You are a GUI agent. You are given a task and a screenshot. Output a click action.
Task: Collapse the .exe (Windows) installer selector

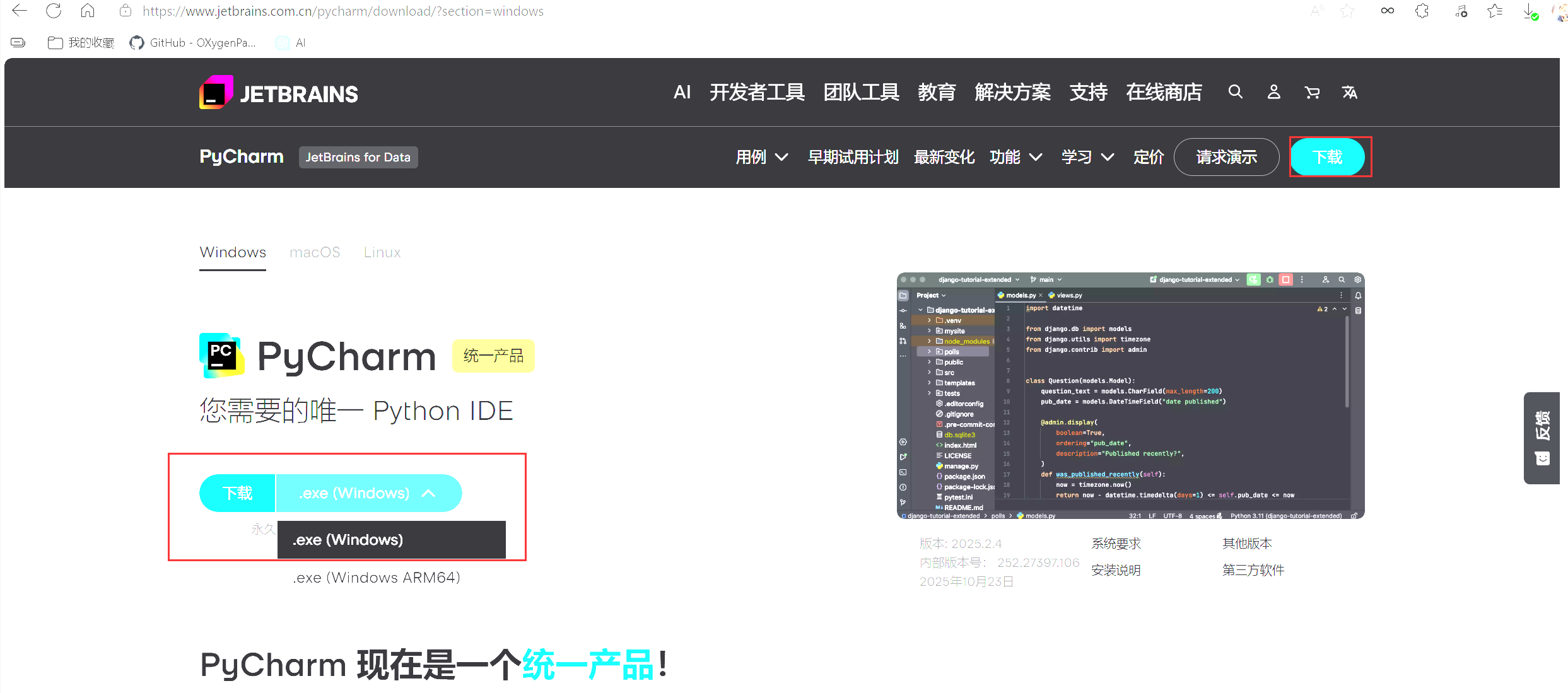click(x=368, y=493)
